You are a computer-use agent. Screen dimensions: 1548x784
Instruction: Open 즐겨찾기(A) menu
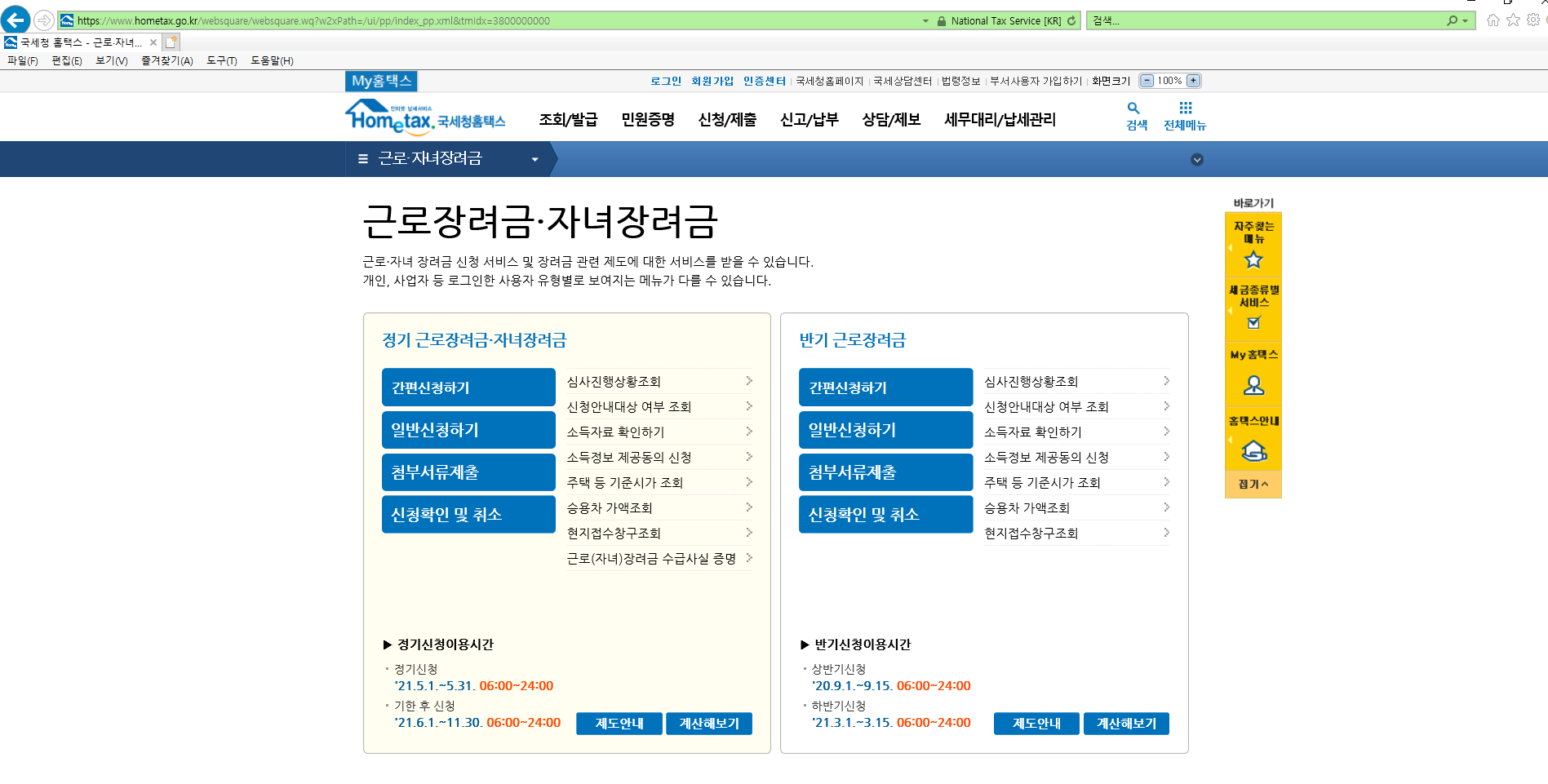point(167,61)
